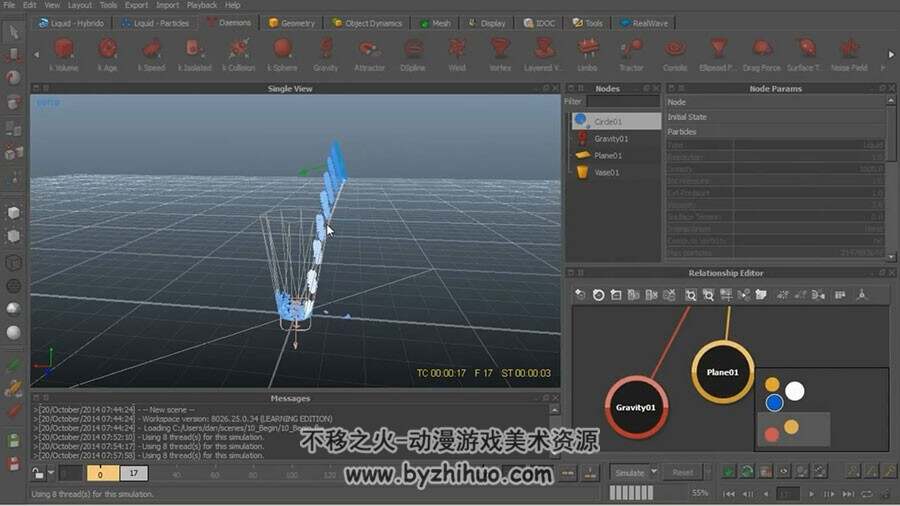This screenshot has height=506, width=900.
Task: Play the simulation forward
Action: tap(811, 493)
